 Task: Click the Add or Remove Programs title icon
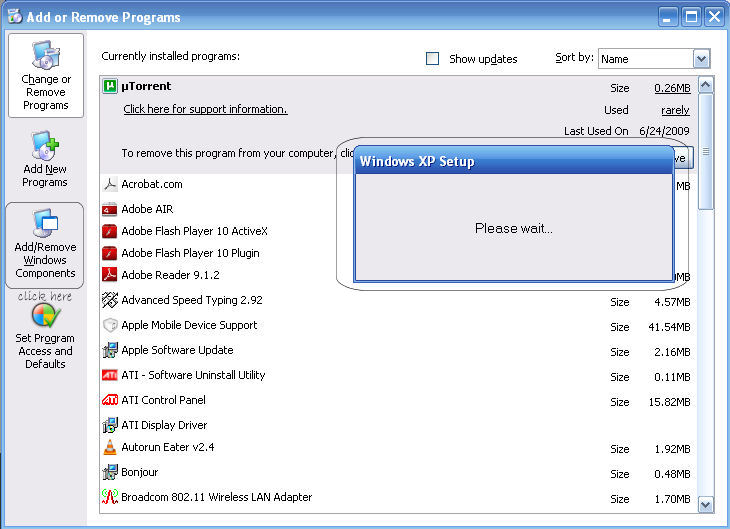click(x=15, y=16)
